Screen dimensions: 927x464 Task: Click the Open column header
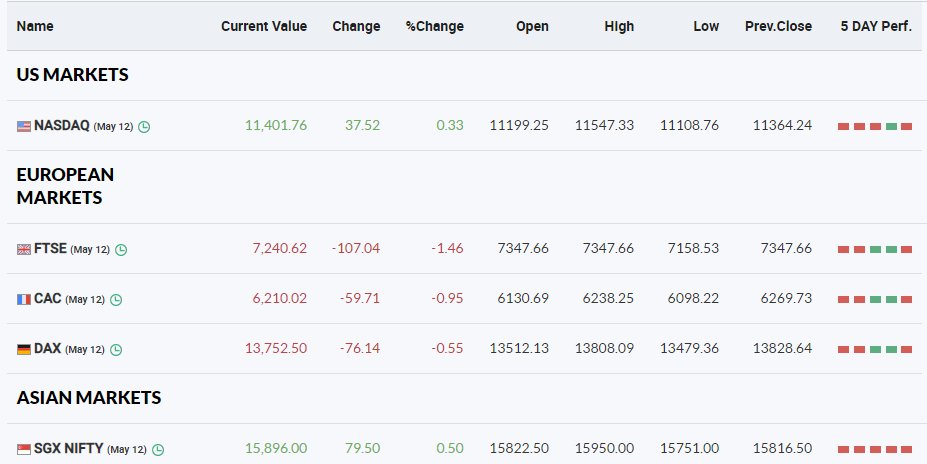pyautogui.click(x=532, y=27)
